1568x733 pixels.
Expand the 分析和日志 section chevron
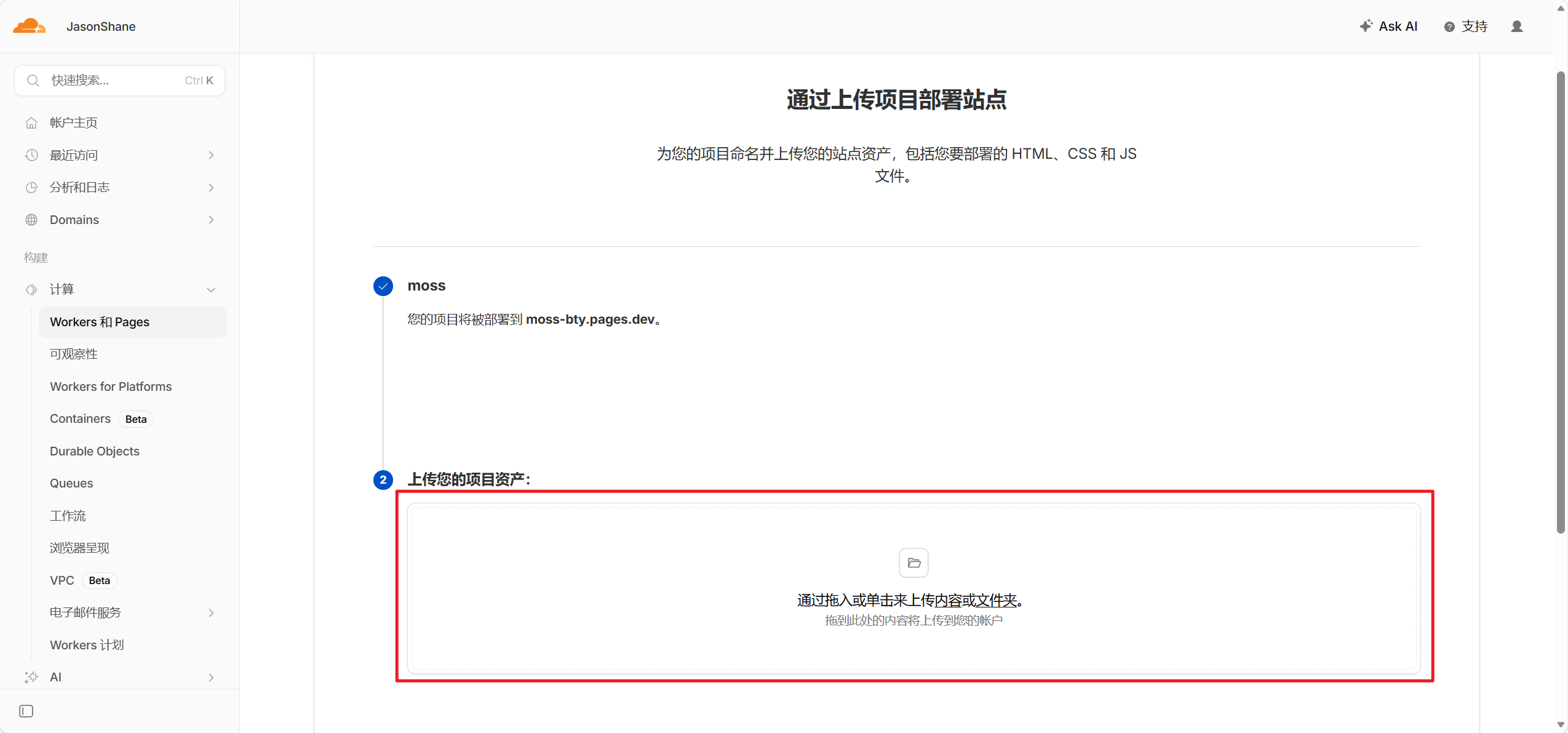(211, 187)
